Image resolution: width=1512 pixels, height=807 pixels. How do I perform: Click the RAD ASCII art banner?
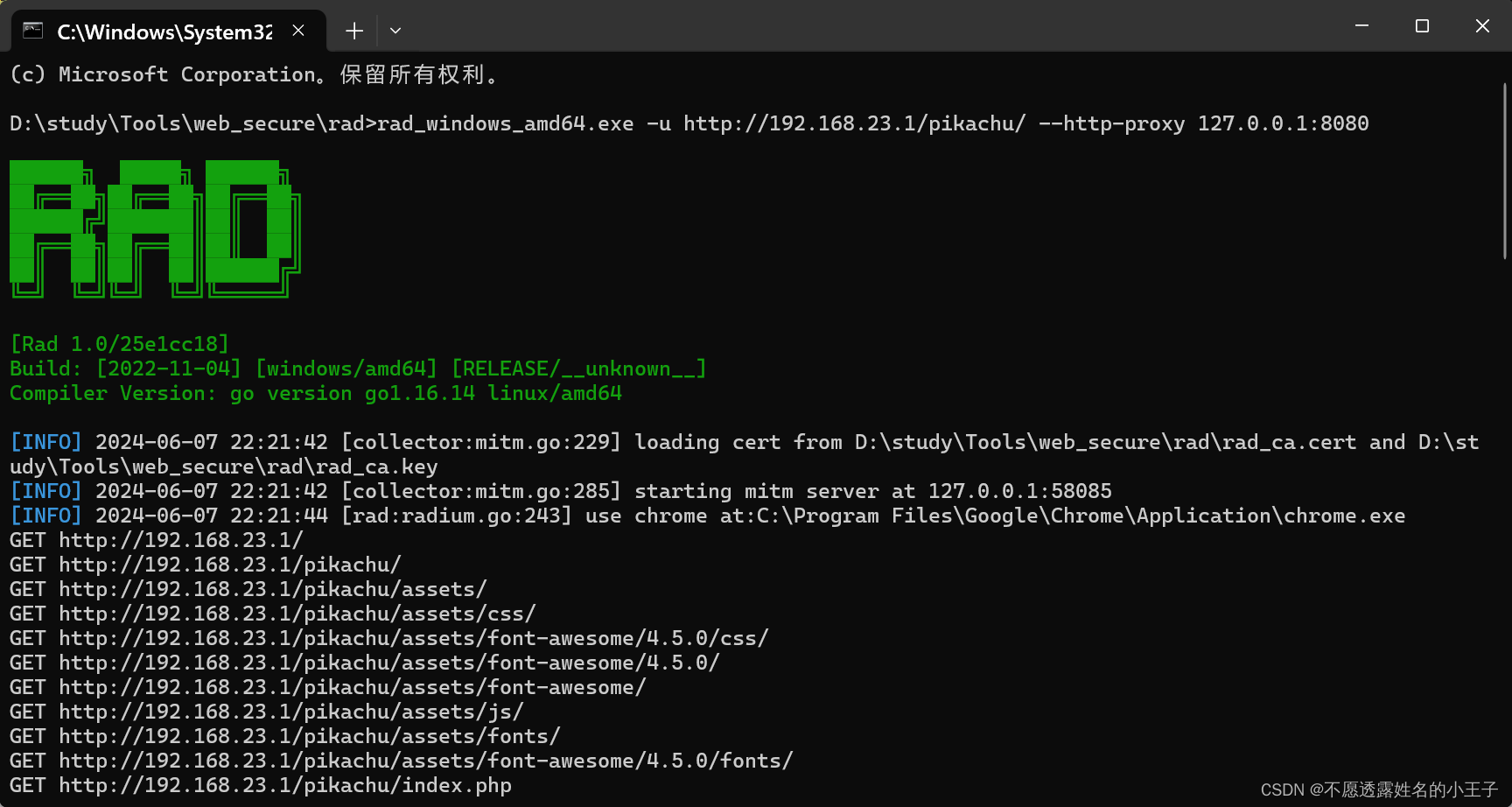click(x=153, y=228)
